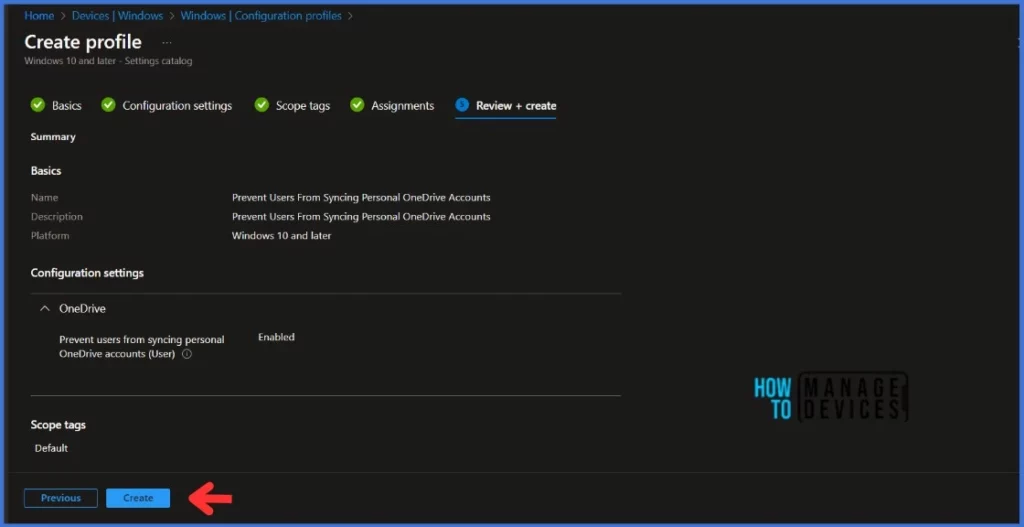The image size is (1024, 527).
Task: Click the green check beside Assignments
Action: point(357,104)
